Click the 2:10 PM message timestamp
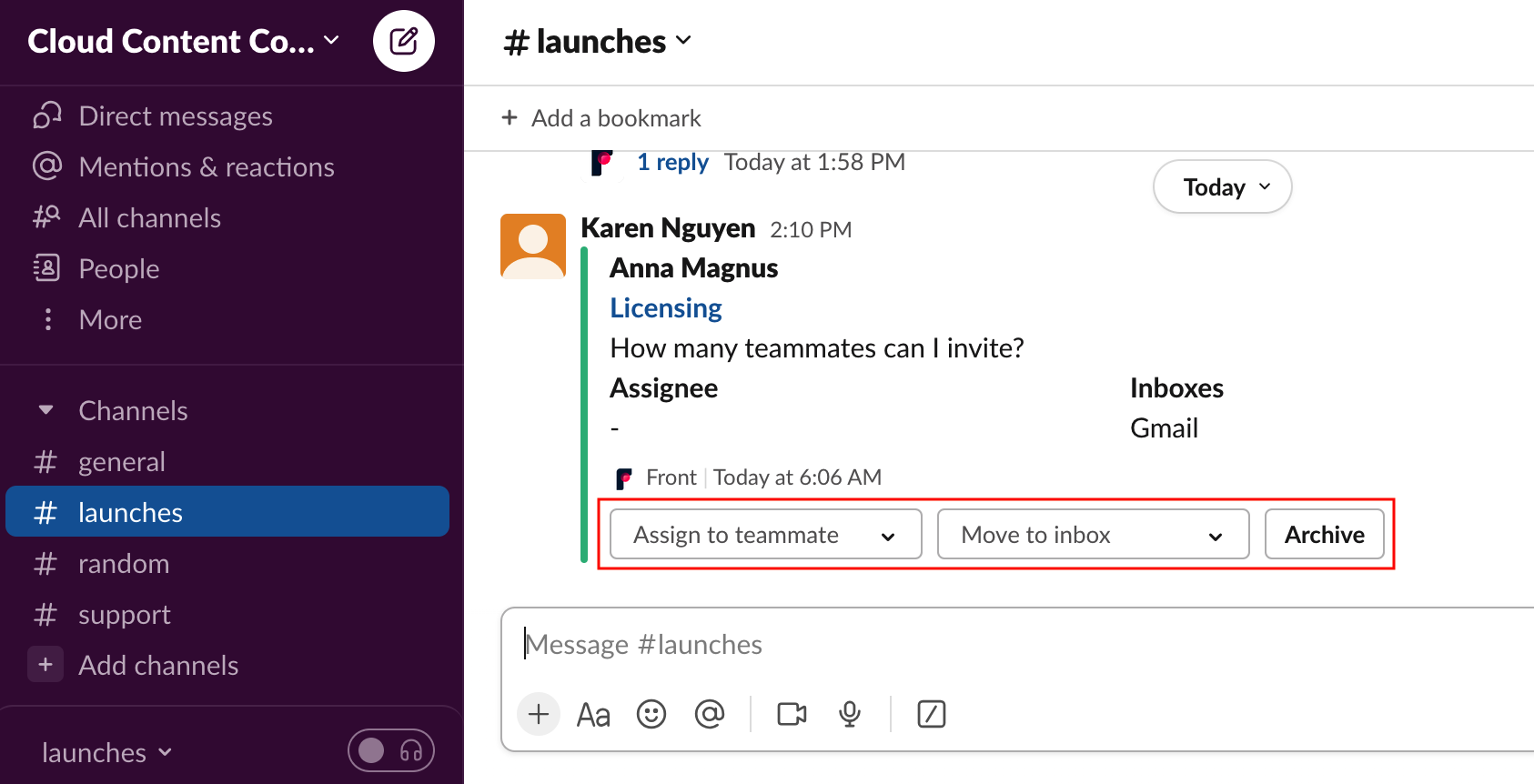The width and height of the screenshot is (1534, 784). pyautogui.click(x=811, y=230)
